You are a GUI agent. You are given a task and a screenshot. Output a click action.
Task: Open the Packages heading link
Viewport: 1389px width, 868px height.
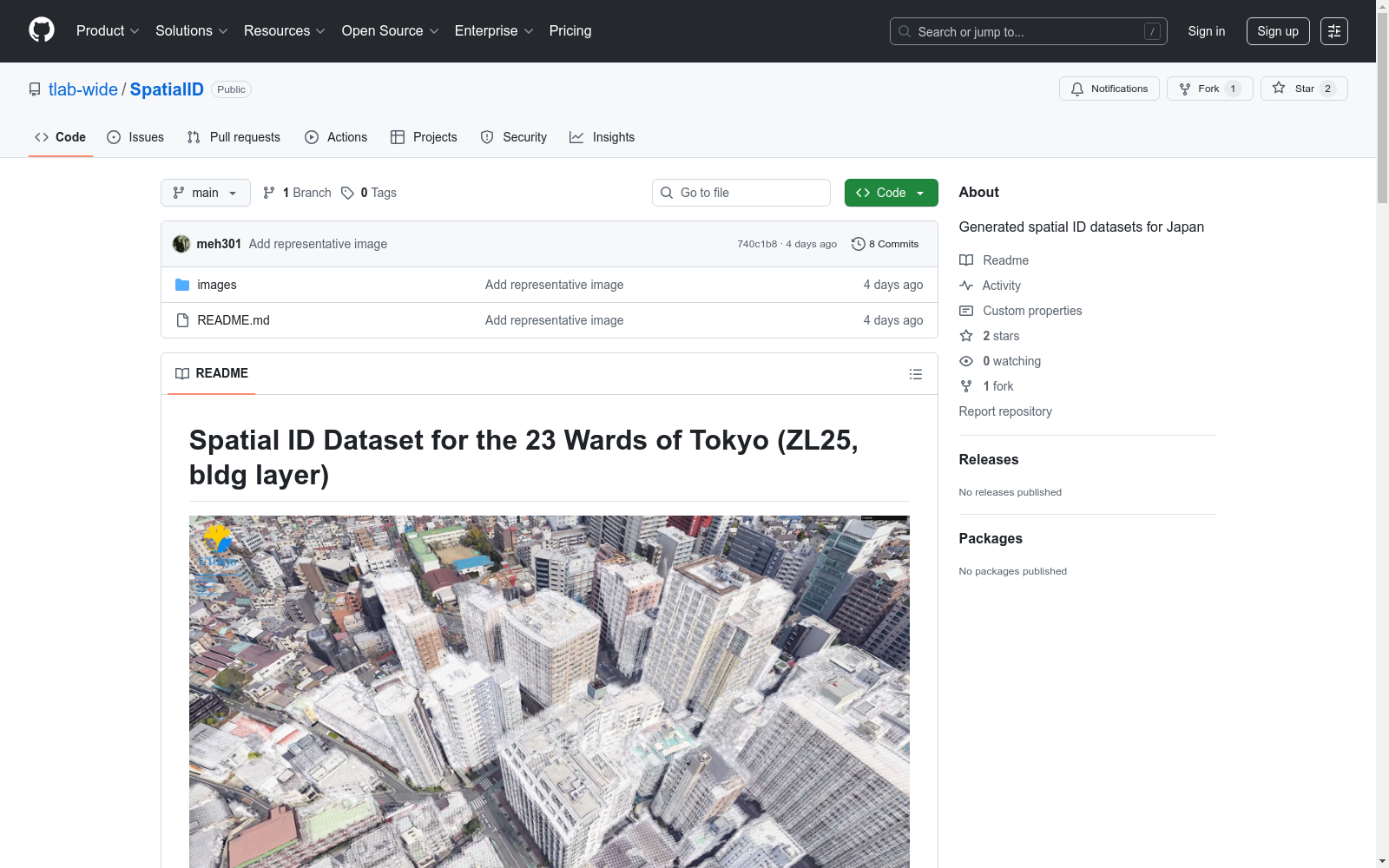click(x=991, y=539)
